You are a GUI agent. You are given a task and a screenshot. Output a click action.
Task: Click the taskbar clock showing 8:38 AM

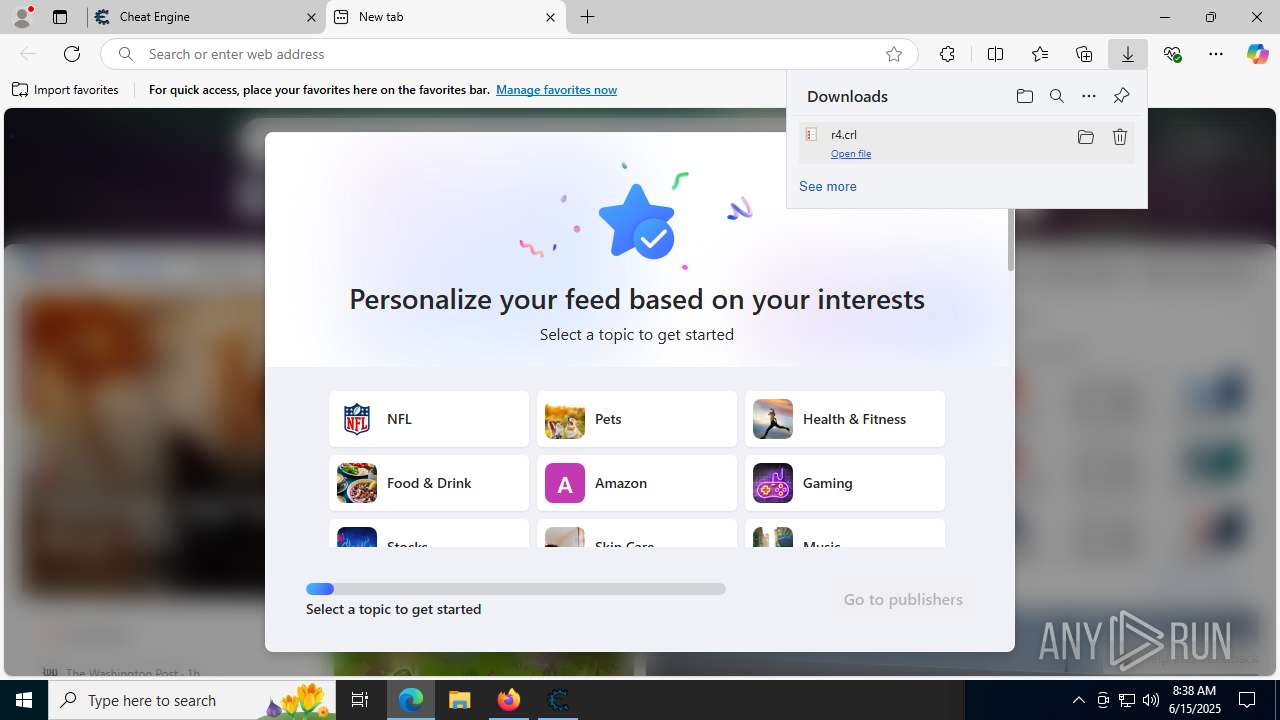[1194, 700]
